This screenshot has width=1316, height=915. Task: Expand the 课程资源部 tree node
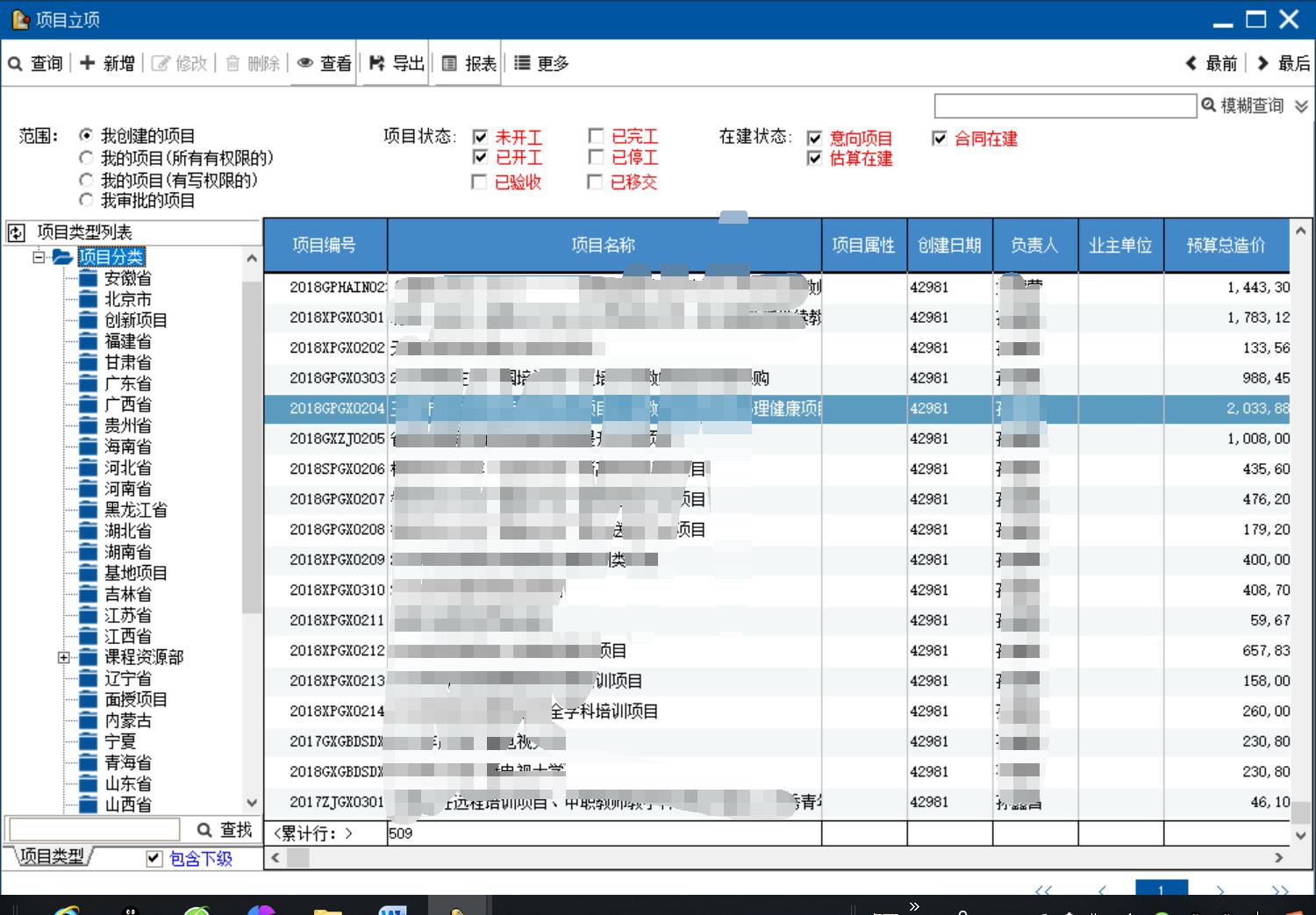pyautogui.click(x=63, y=657)
